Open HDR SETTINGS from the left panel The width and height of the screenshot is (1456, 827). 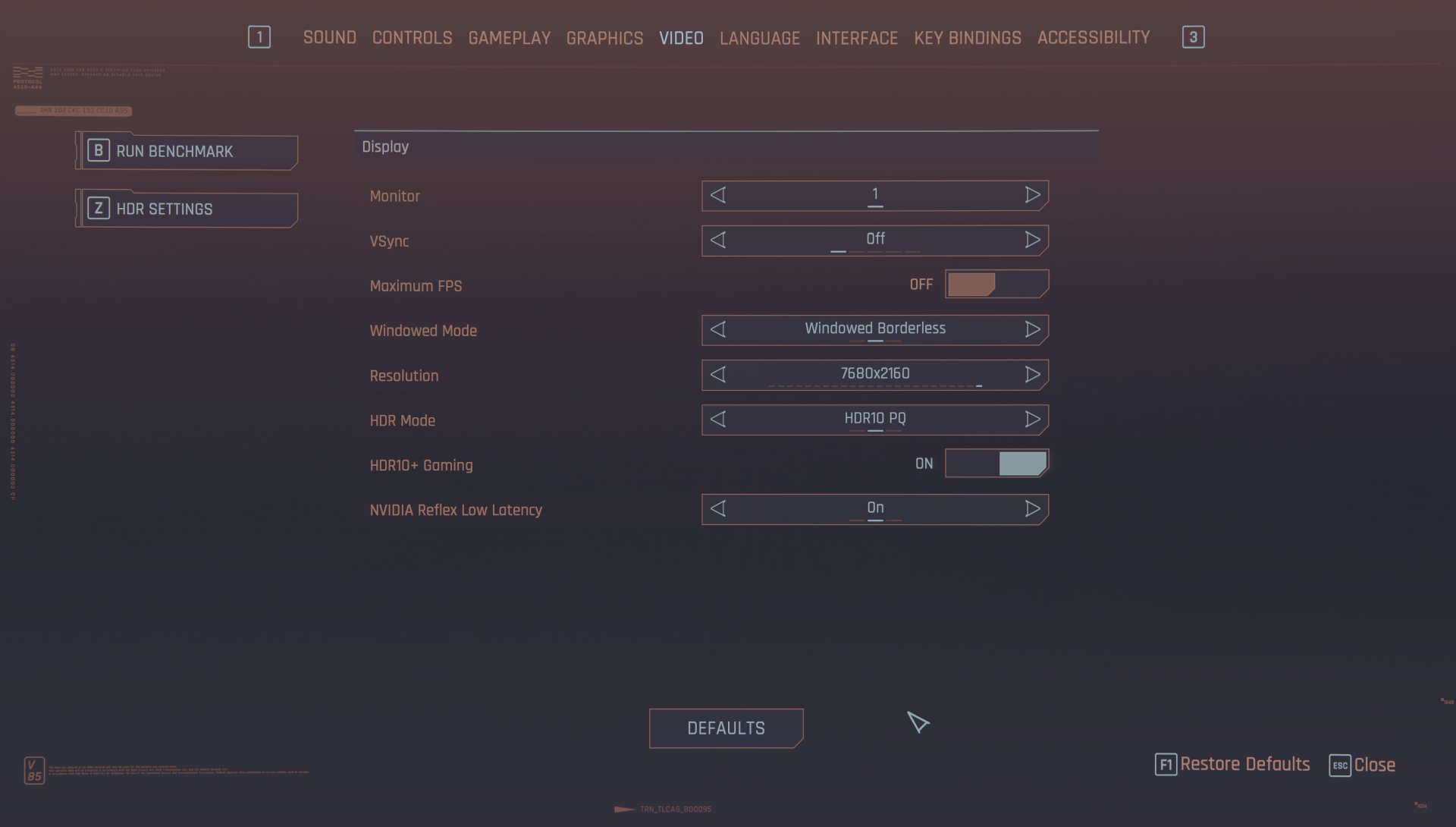click(x=187, y=209)
